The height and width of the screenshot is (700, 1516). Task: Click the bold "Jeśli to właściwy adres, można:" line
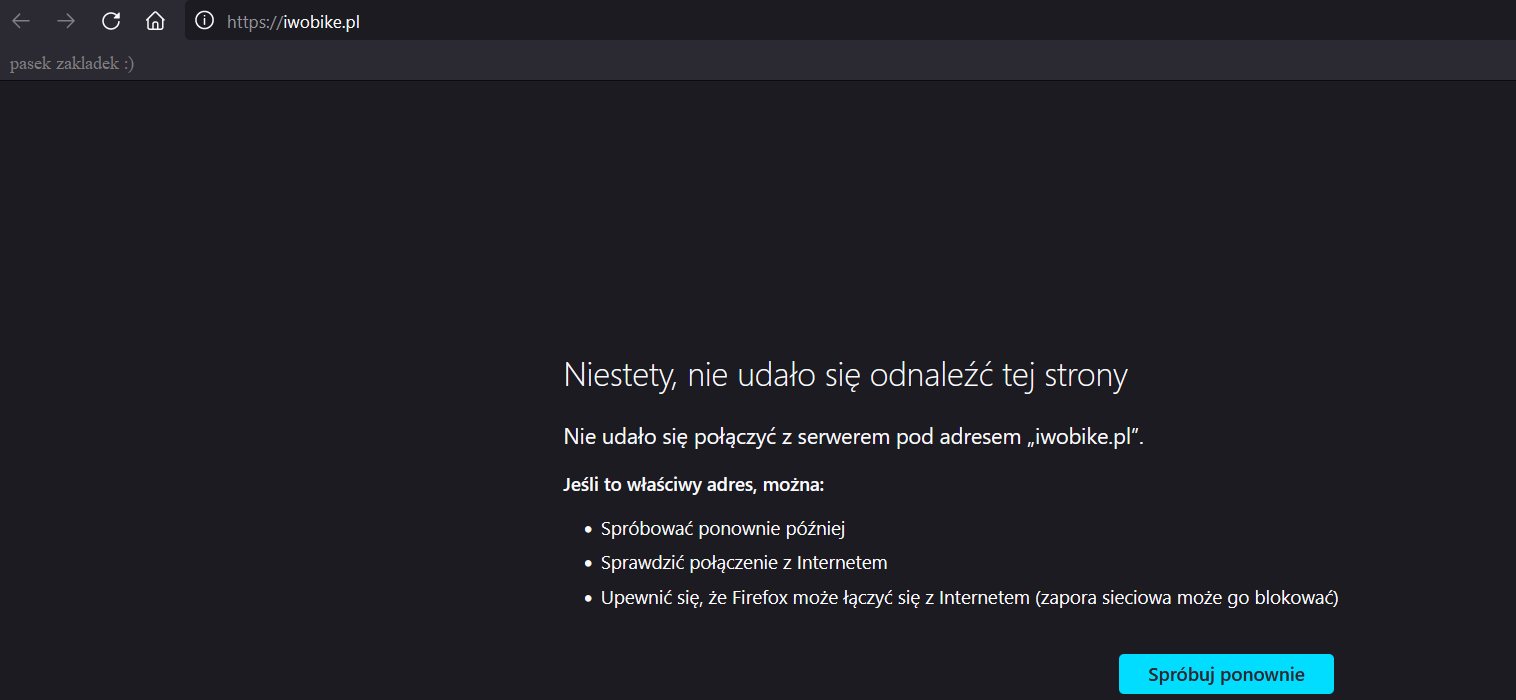(x=694, y=486)
